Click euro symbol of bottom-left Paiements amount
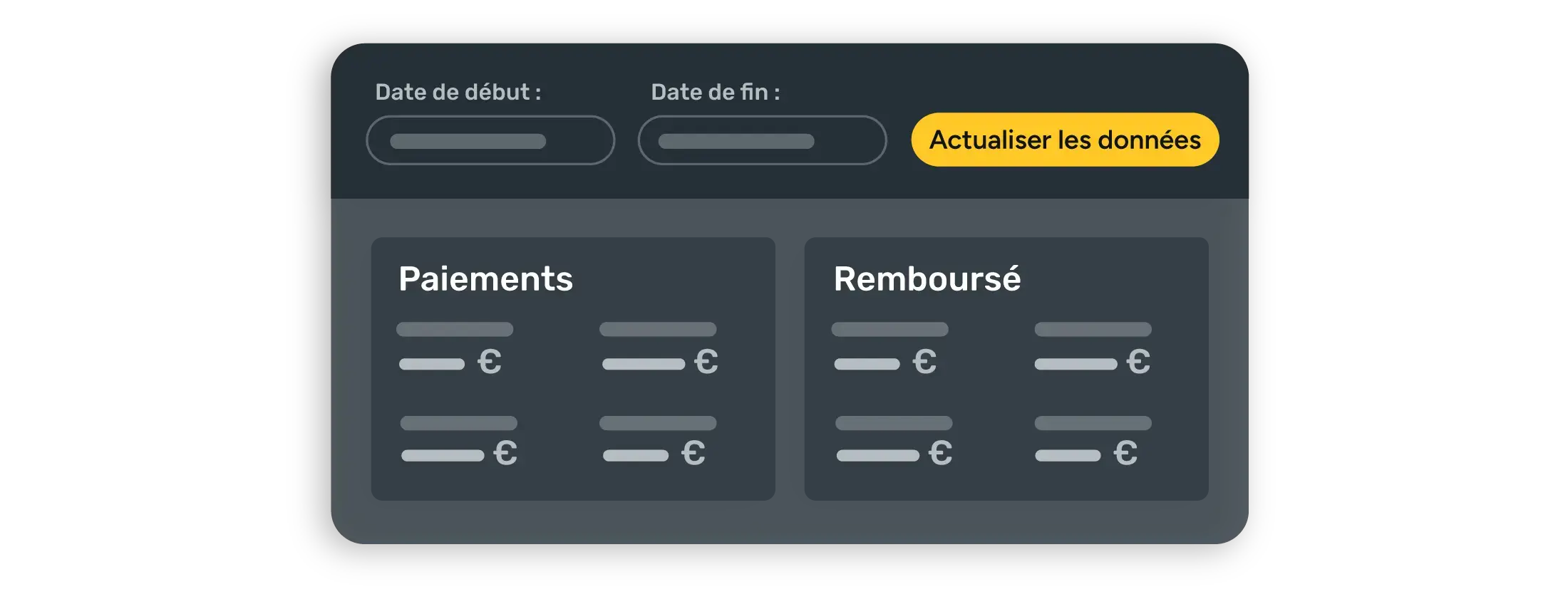Screen dimensions: 1568x594 tap(505, 453)
